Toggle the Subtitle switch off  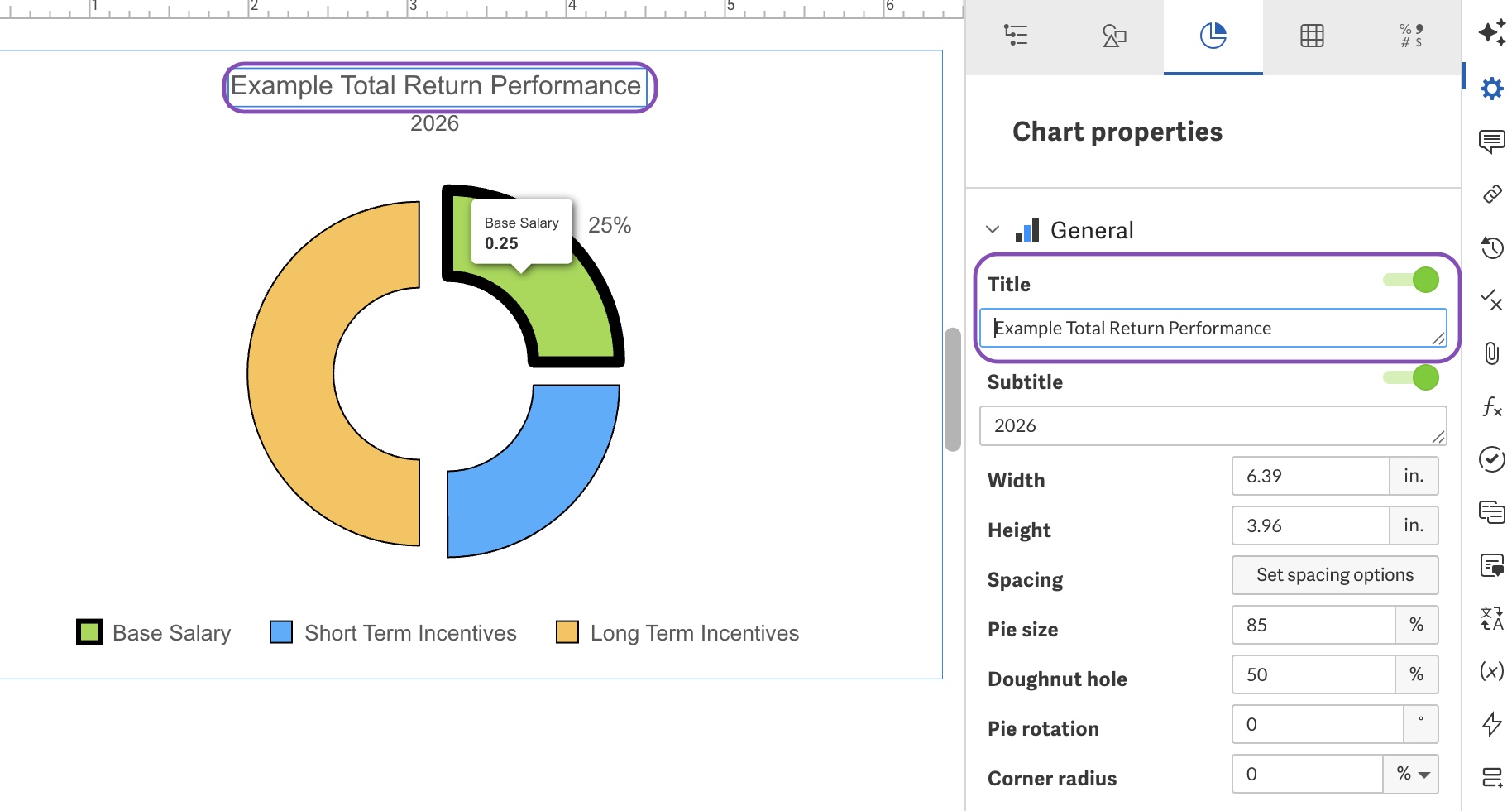tap(1411, 377)
